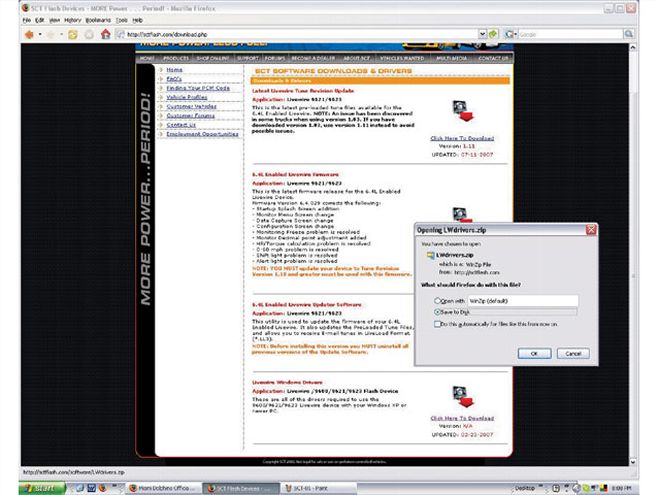Click the Stop loading icon

(89, 35)
